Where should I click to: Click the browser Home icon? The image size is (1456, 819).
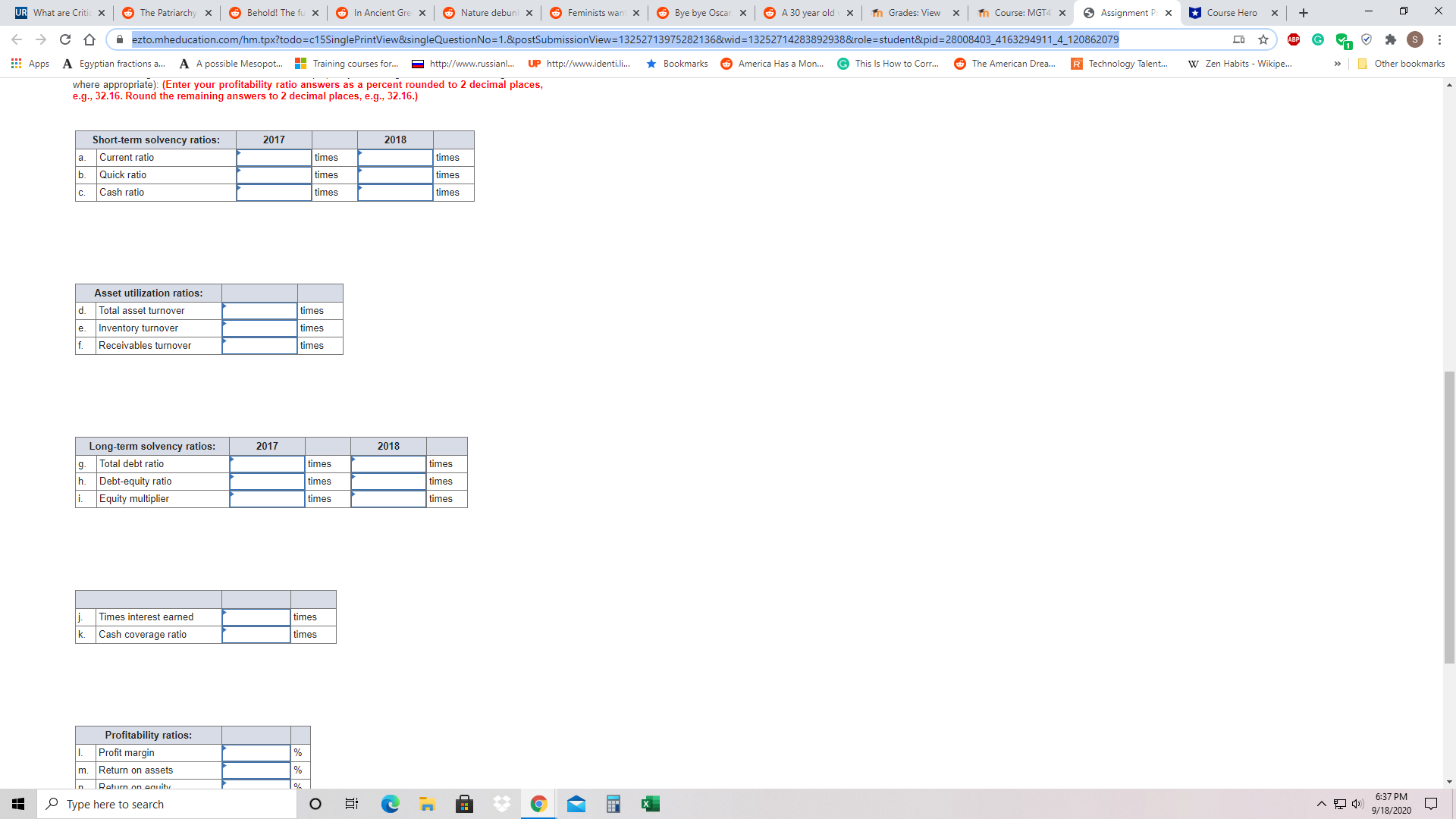pos(90,39)
